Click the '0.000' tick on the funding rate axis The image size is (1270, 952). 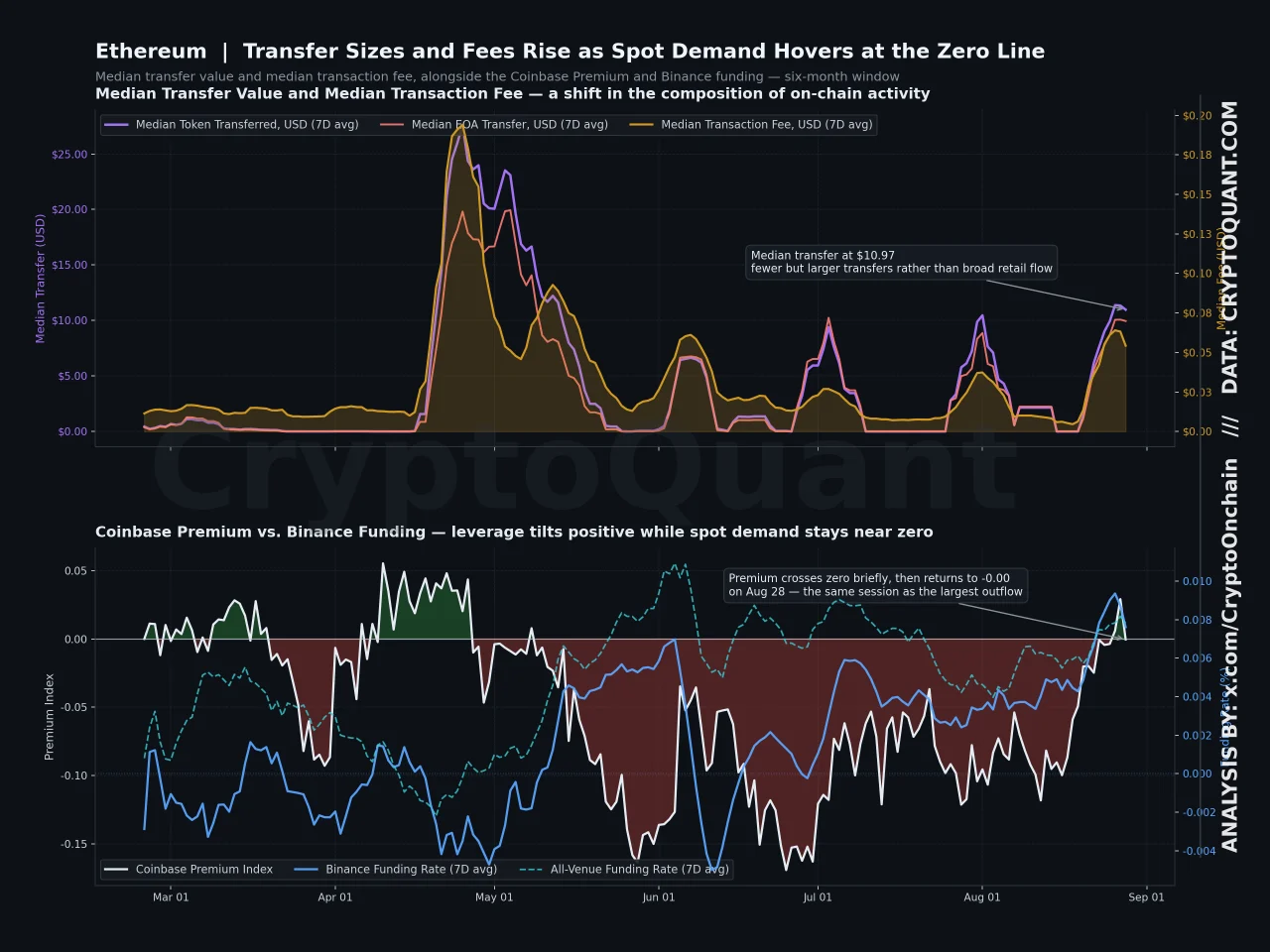point(1197,774)
